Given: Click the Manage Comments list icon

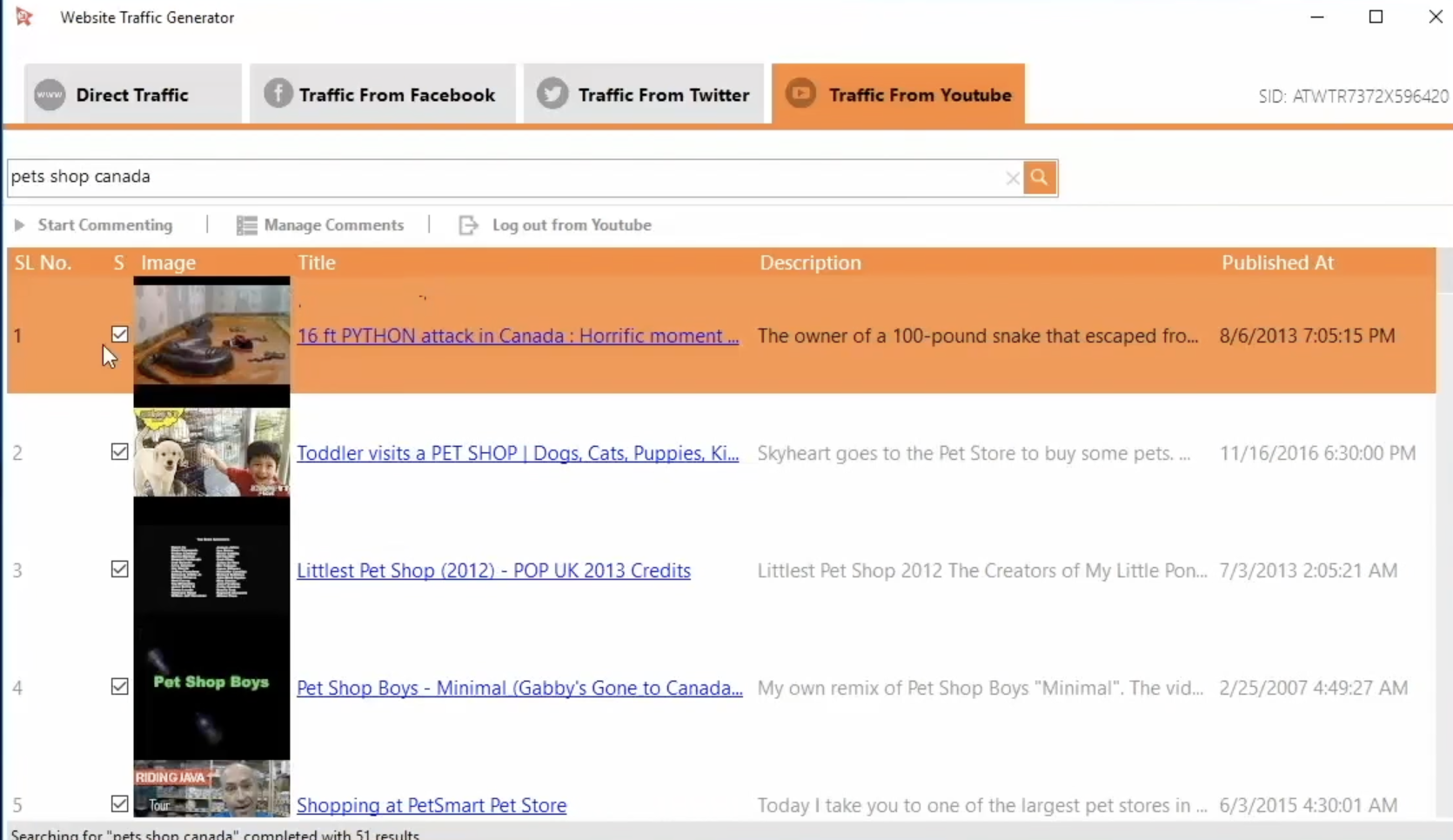Looking at the screenshot, I should point(246,225).
